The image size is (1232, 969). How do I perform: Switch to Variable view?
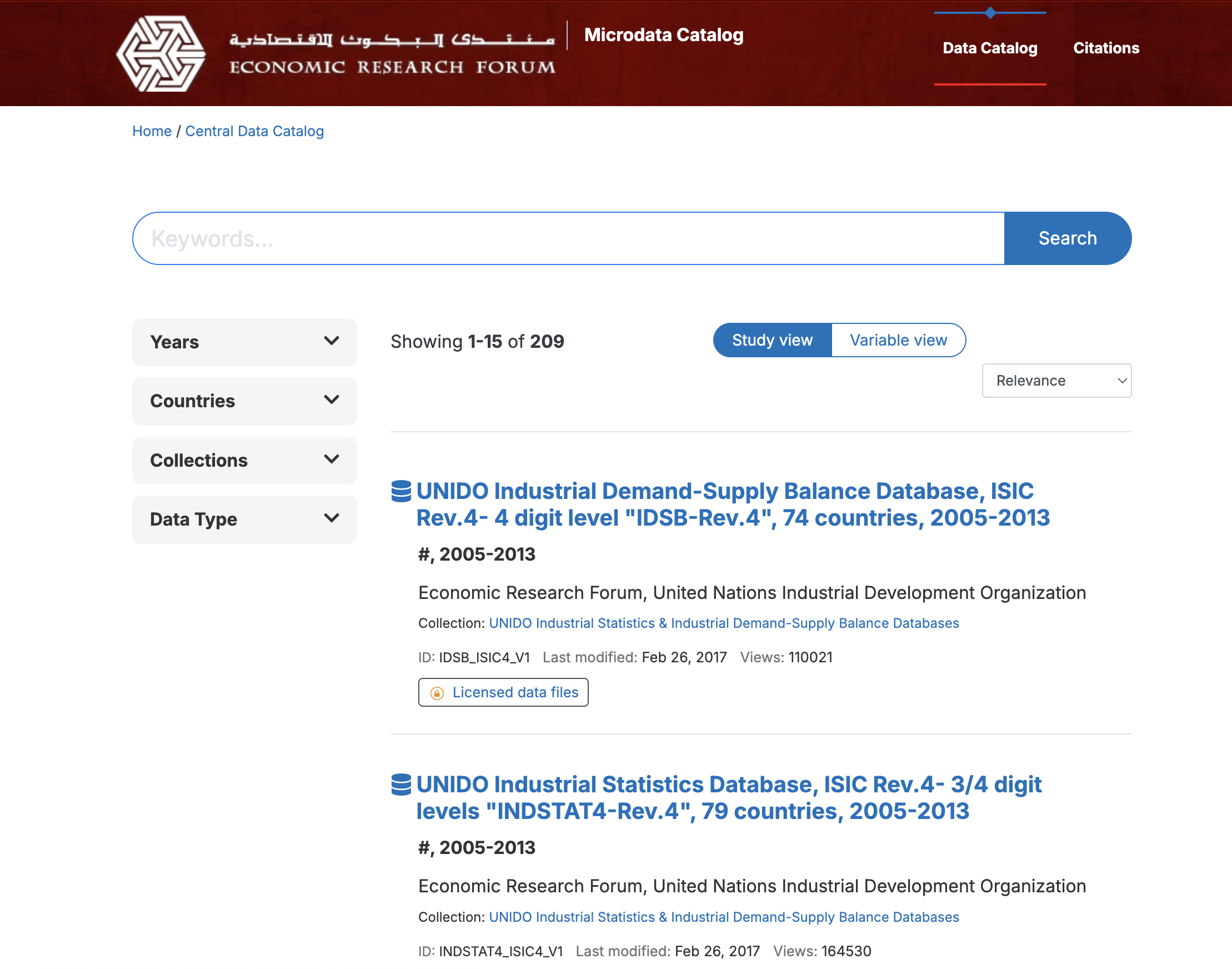(899, 340)
